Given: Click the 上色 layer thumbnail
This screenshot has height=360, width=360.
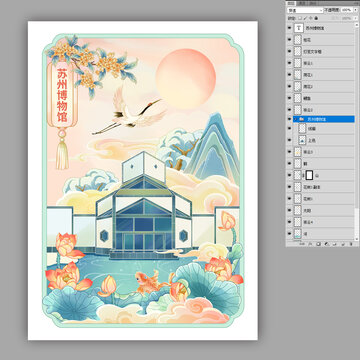Looking at the screenshot, I should [302, 141].
